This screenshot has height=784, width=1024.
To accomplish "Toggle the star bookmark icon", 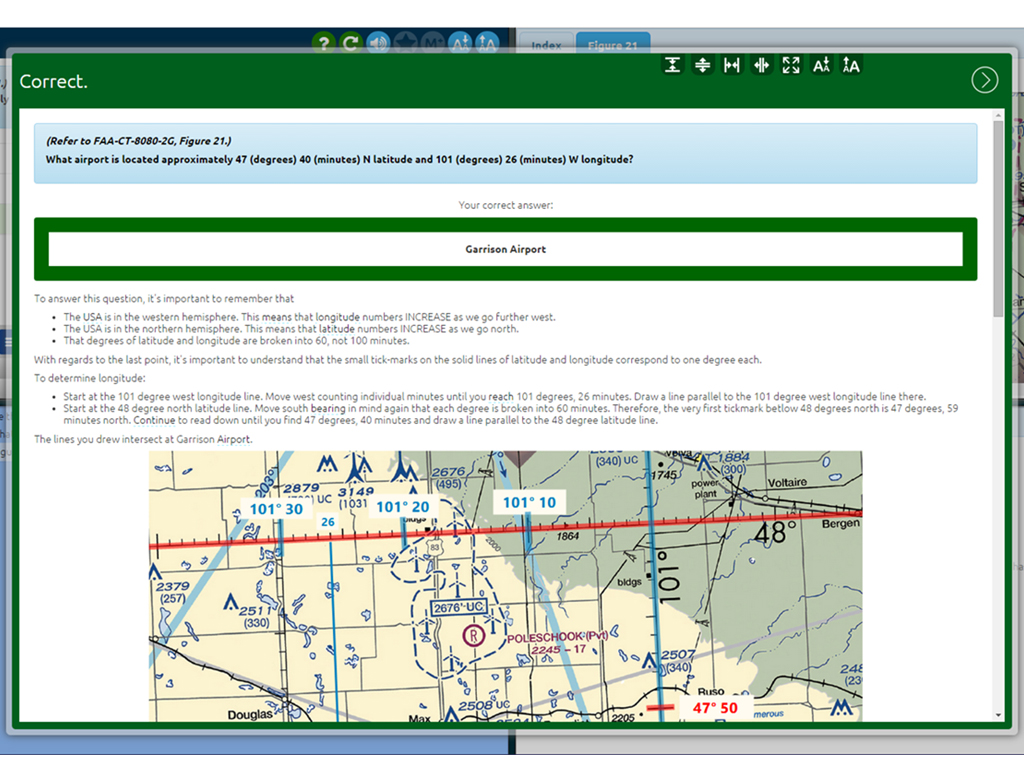I will (x=405, y=43).
